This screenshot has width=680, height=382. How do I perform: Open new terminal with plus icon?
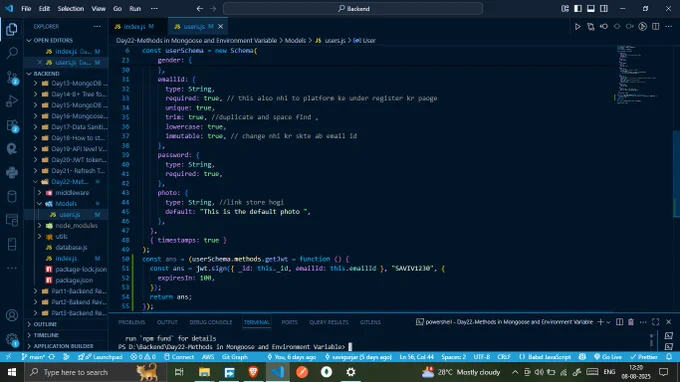coord(601,322)
